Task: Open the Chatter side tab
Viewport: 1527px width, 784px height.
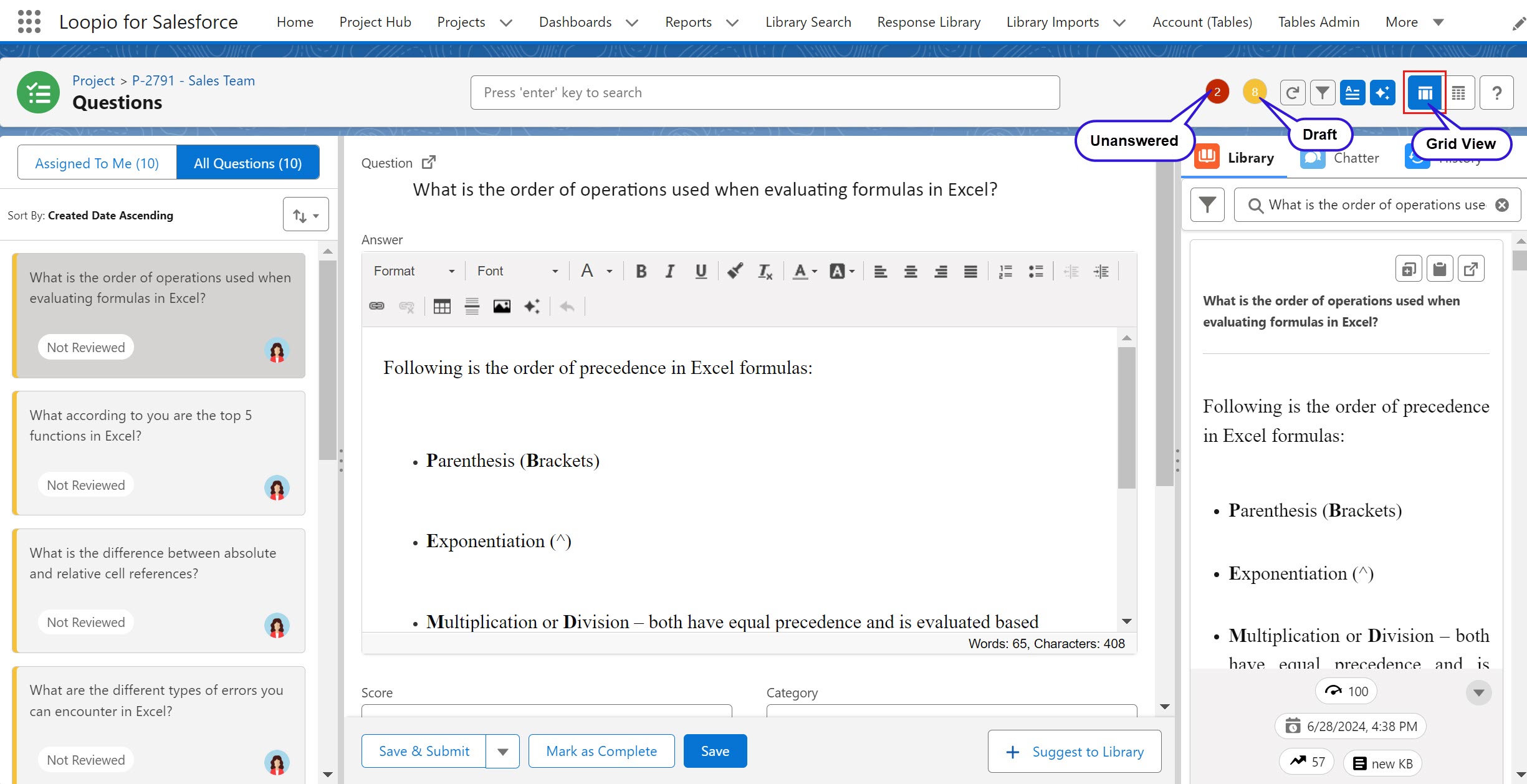Action: point(1341,158)
